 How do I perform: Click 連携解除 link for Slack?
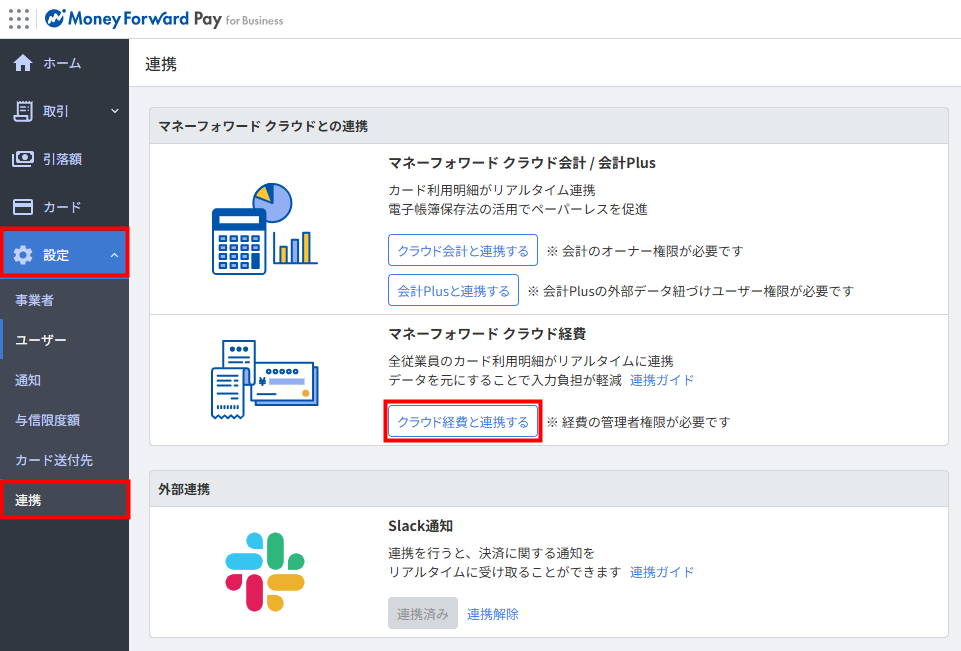493,614
